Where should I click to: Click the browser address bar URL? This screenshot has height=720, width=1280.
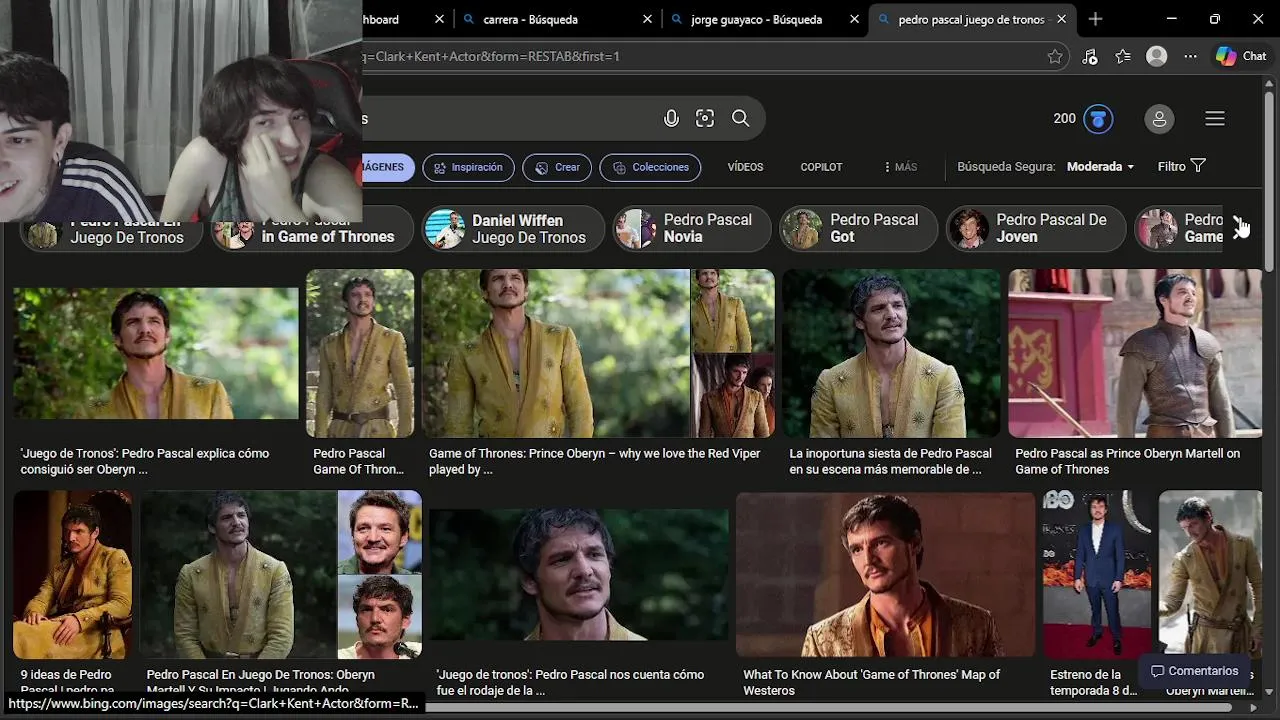pyautogui.click(x=700, y=57)
